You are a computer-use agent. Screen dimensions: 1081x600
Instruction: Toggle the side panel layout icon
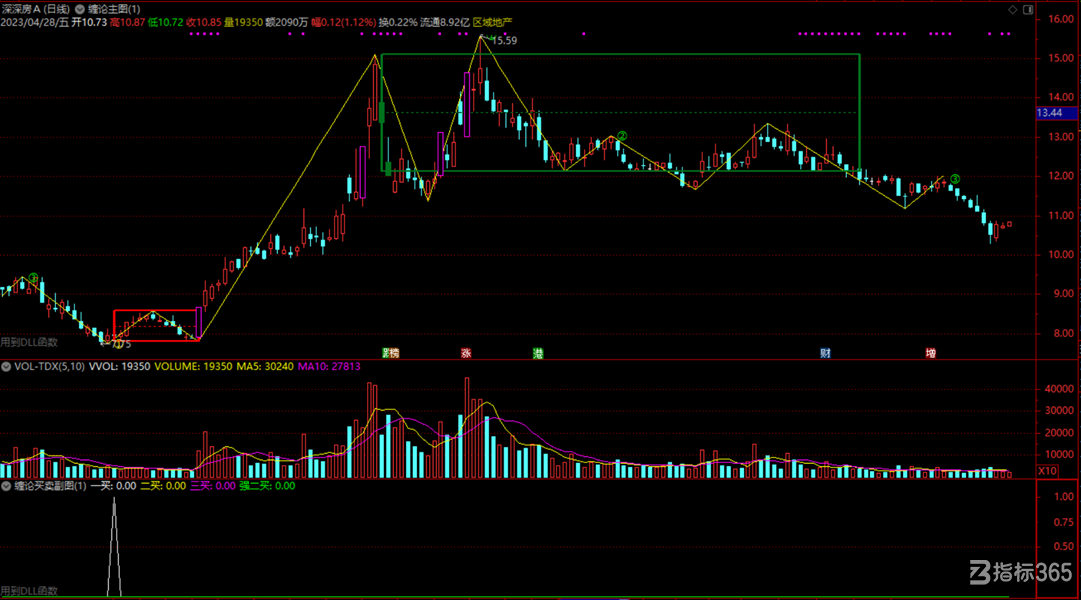[1028, 9]
